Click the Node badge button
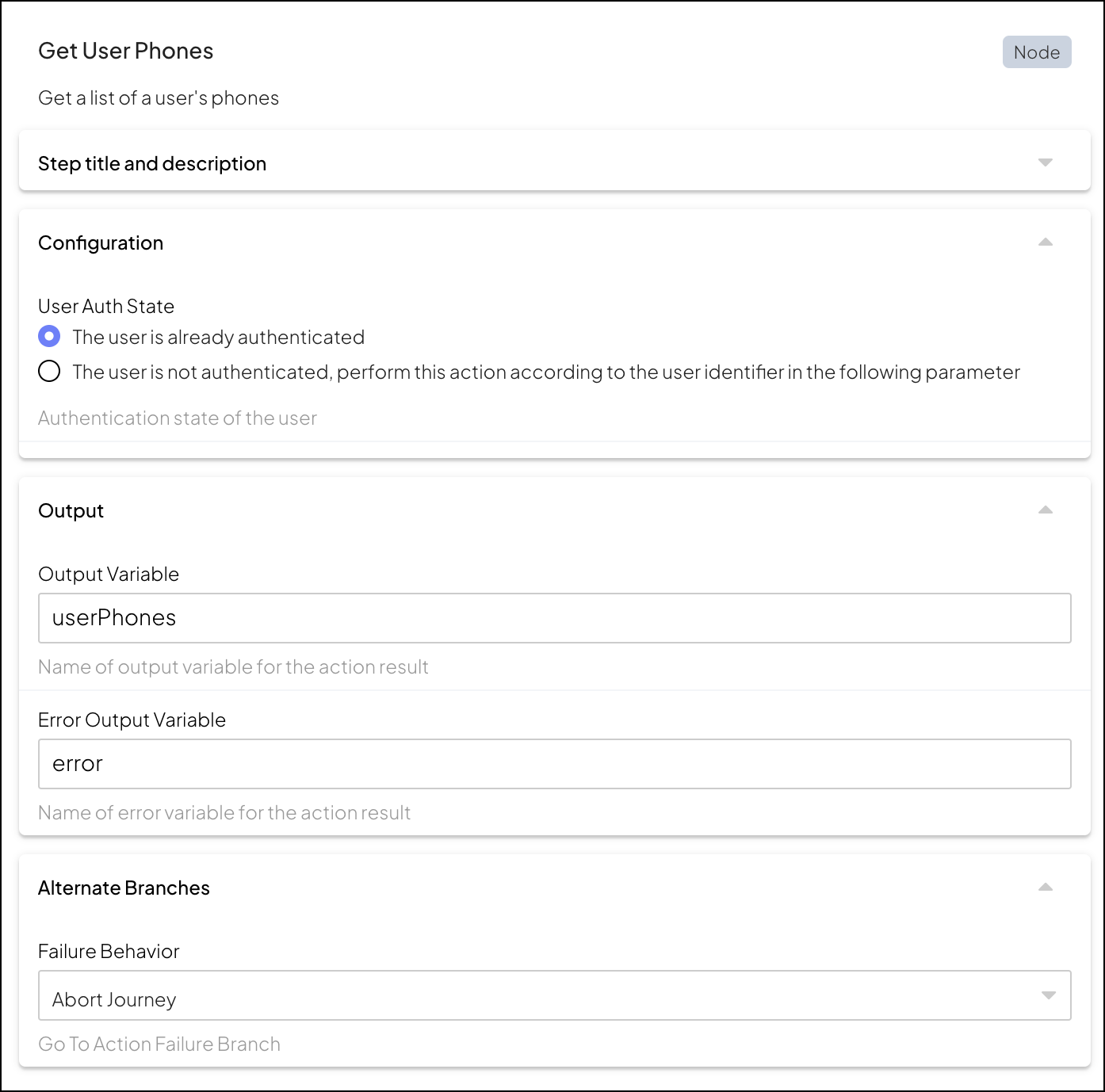1105x1092 pixels. 1036,52
